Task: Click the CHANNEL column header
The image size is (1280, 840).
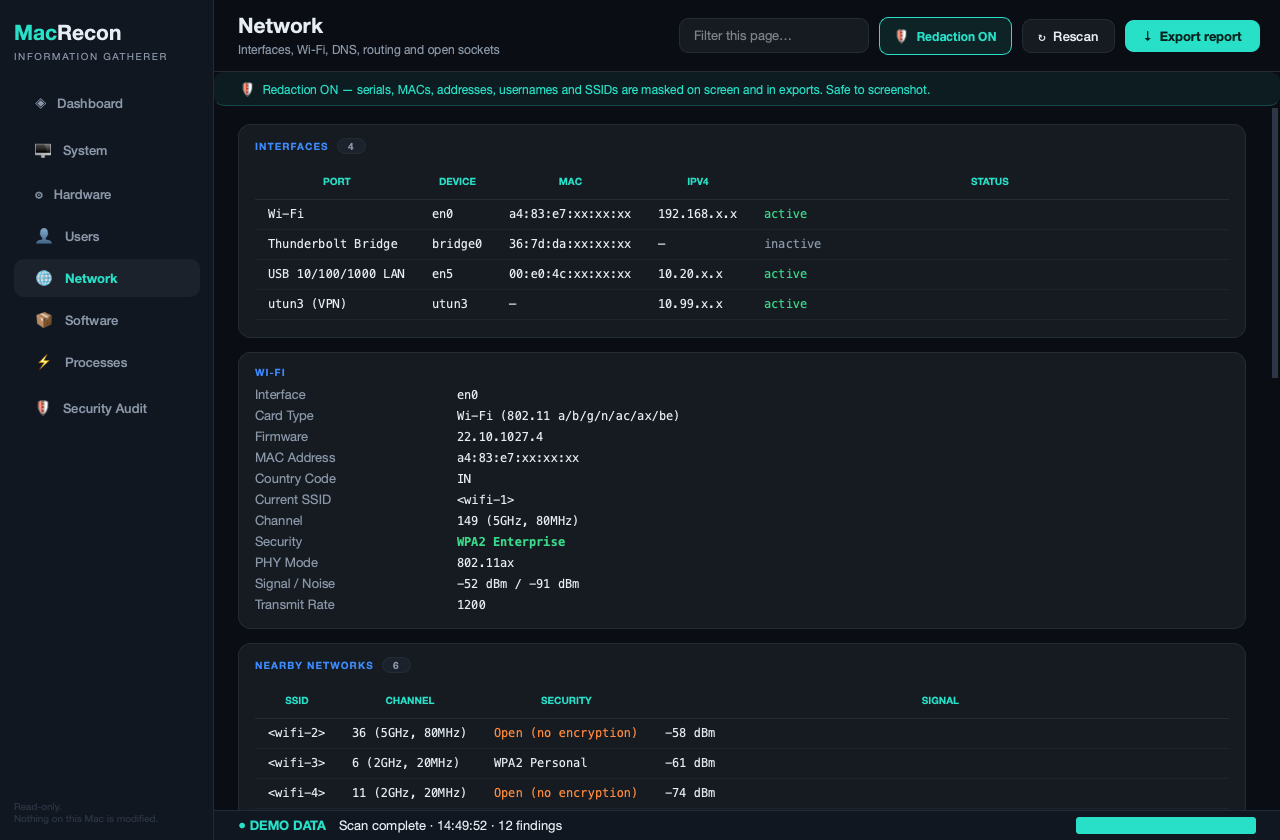Action: (410, 701)
